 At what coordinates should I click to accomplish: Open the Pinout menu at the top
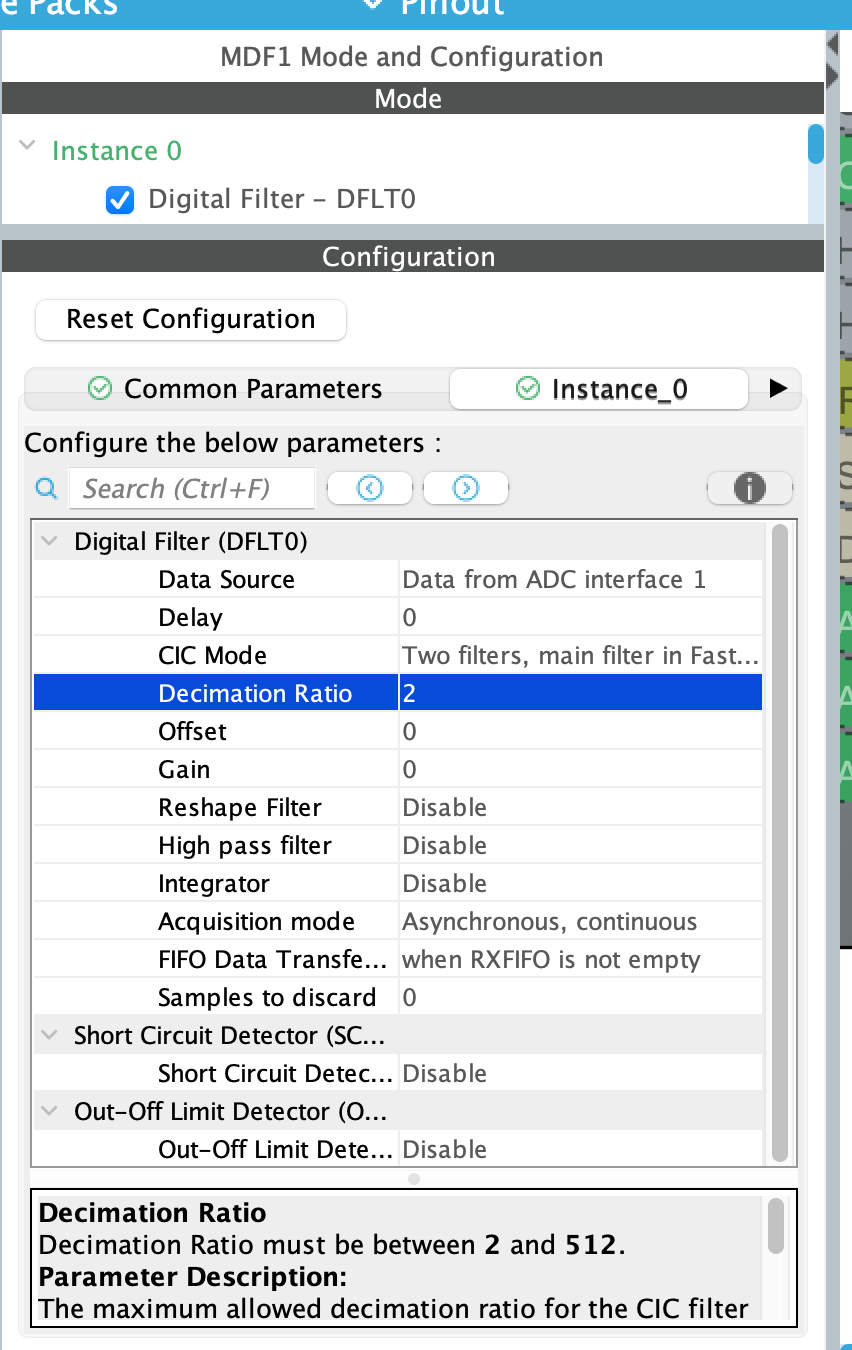[x=452, y=8]
